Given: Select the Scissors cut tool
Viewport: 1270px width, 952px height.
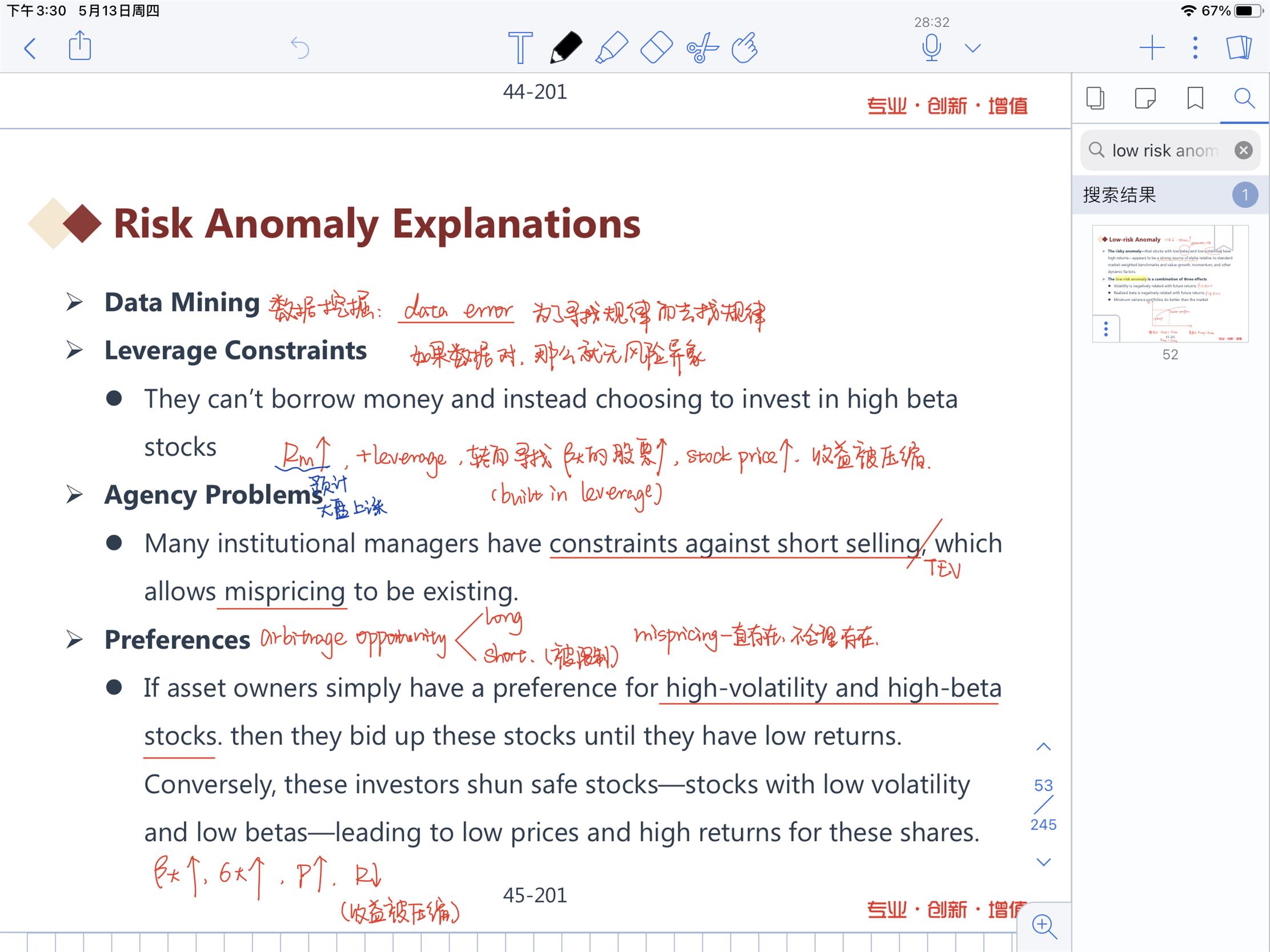Looking at the screenshot, I should (702, 47).
